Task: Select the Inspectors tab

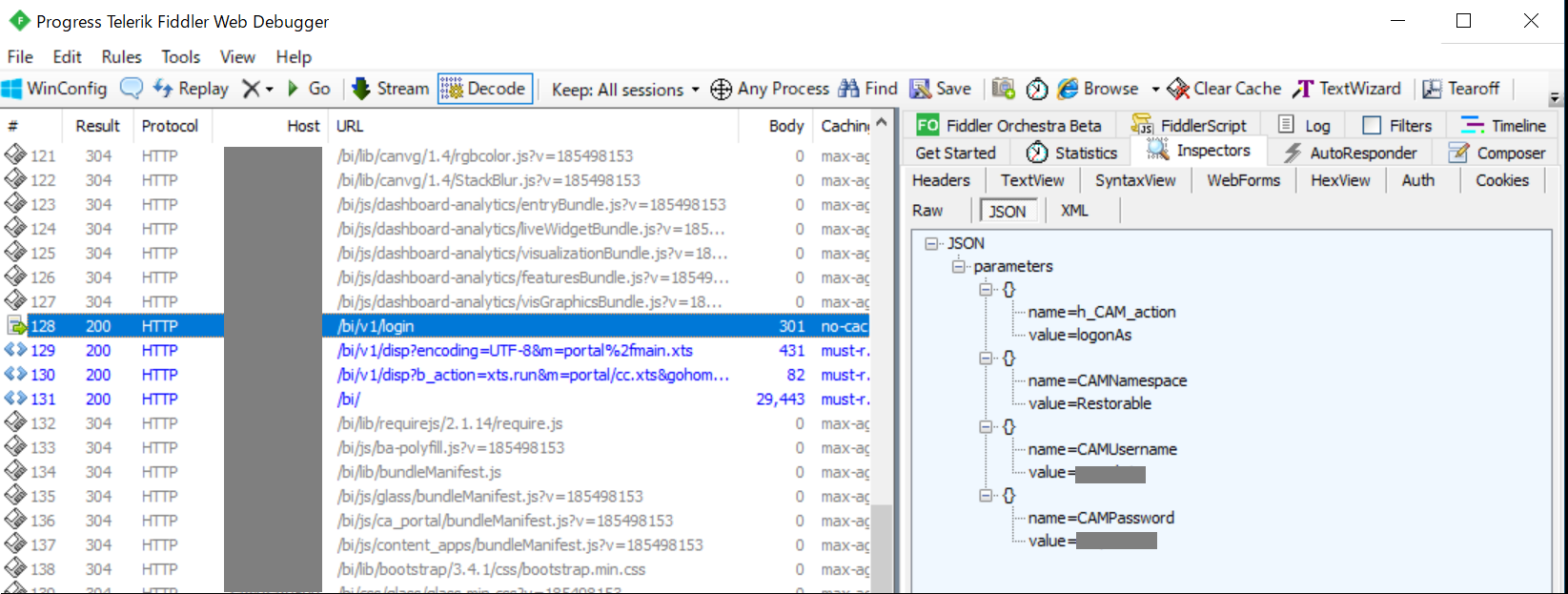Action: (x=1199, y=151)
